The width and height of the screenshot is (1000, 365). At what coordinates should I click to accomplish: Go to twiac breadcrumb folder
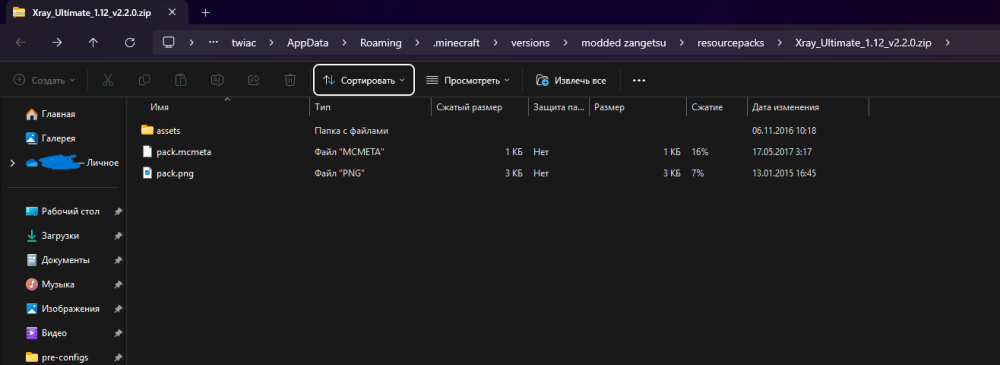tap(243, 43)
